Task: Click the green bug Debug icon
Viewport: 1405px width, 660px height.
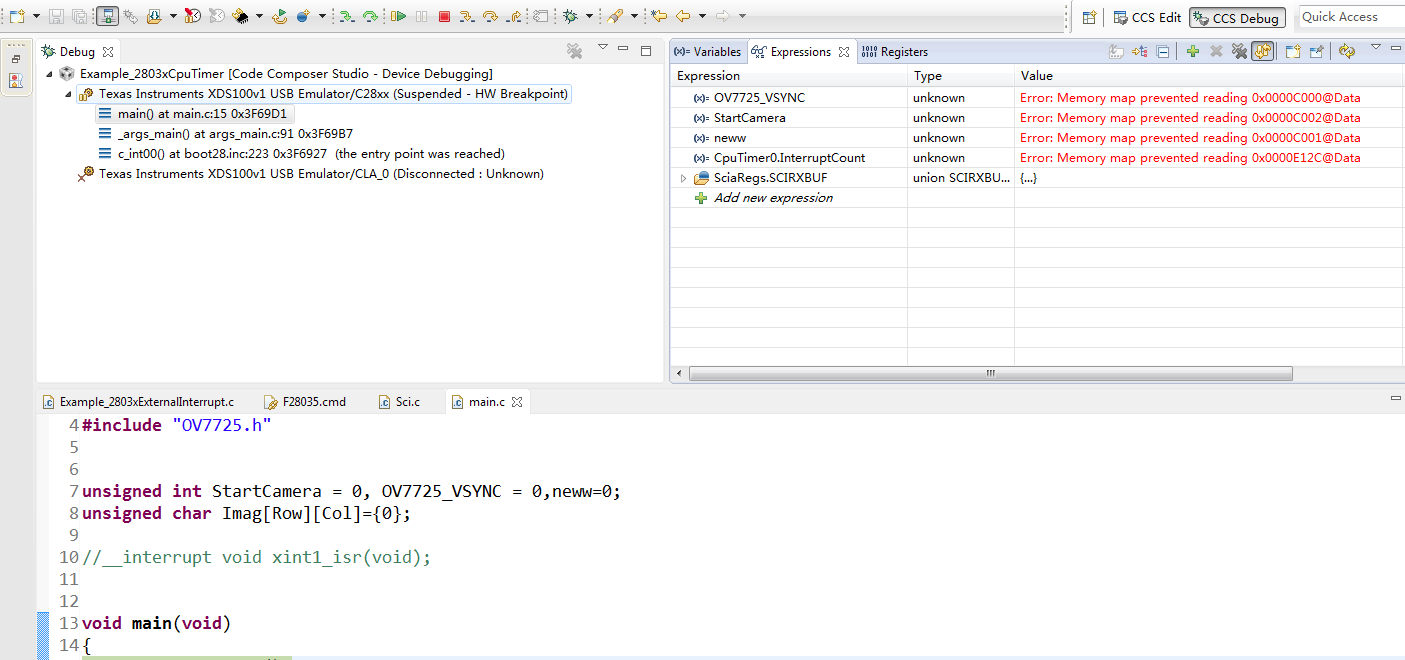Action: pyautogui.click(x=570, y=16)
